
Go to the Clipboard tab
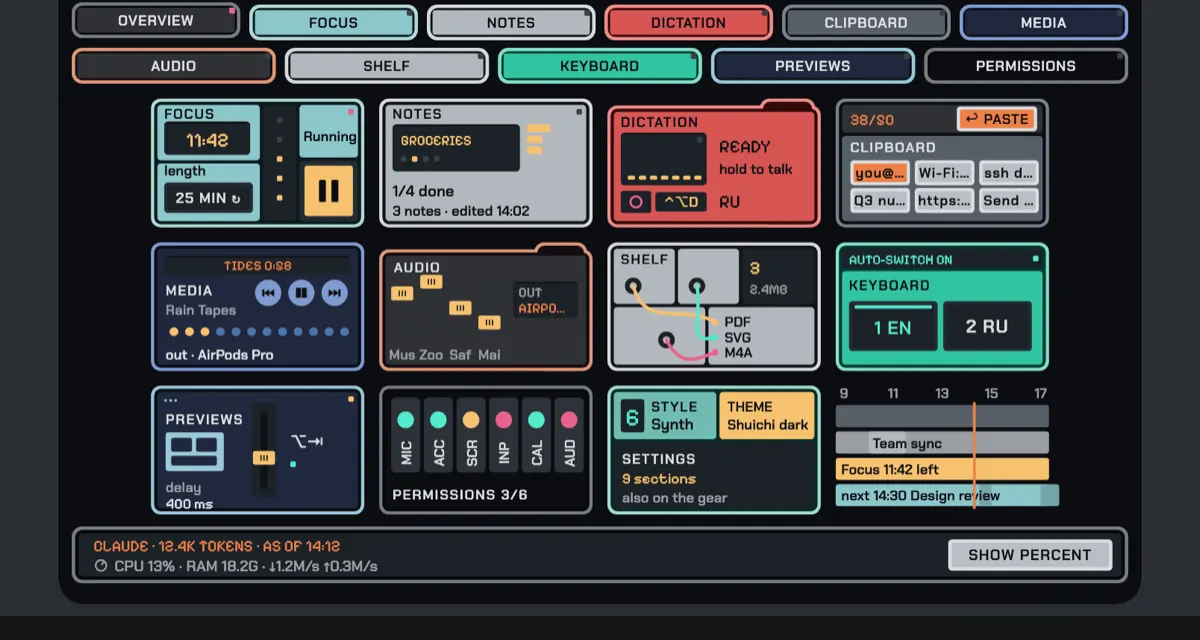pos(866,23)
